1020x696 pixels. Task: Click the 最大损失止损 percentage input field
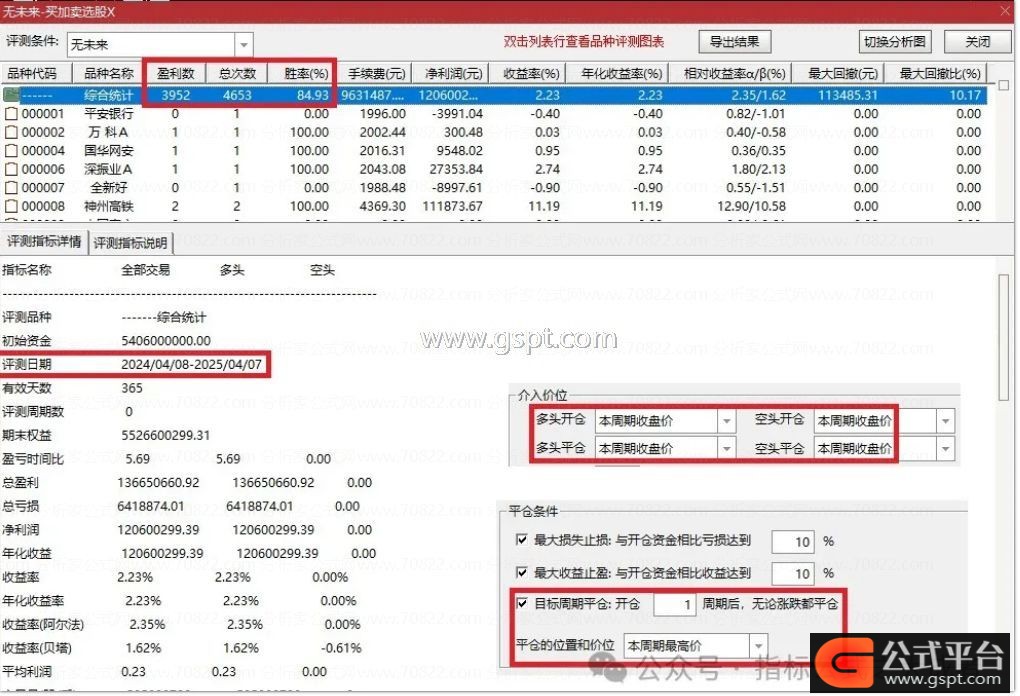[x=799, y=542]
